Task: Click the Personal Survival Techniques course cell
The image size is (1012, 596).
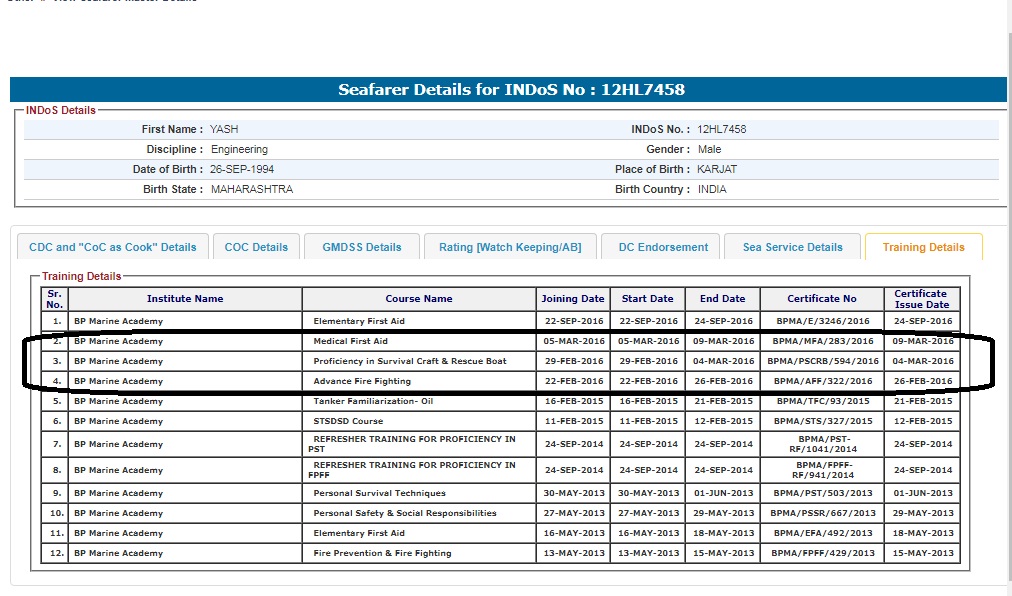Action: pyautogui.click(x=379, y=493)
